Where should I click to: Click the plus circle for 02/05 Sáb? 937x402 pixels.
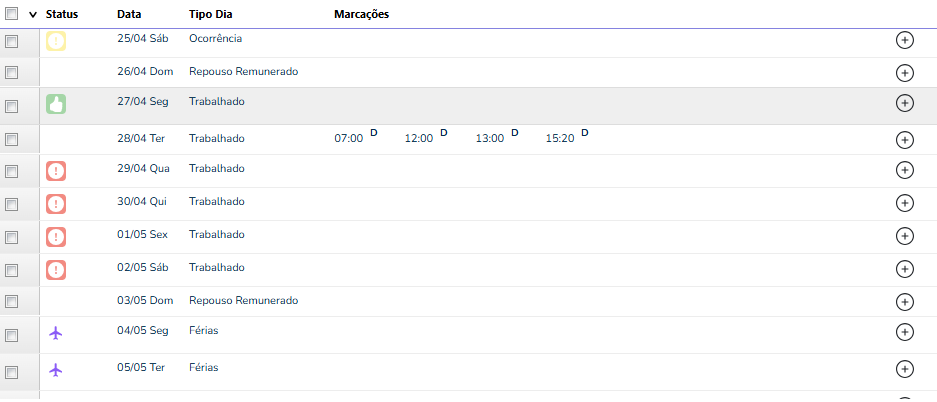[905, 269]
